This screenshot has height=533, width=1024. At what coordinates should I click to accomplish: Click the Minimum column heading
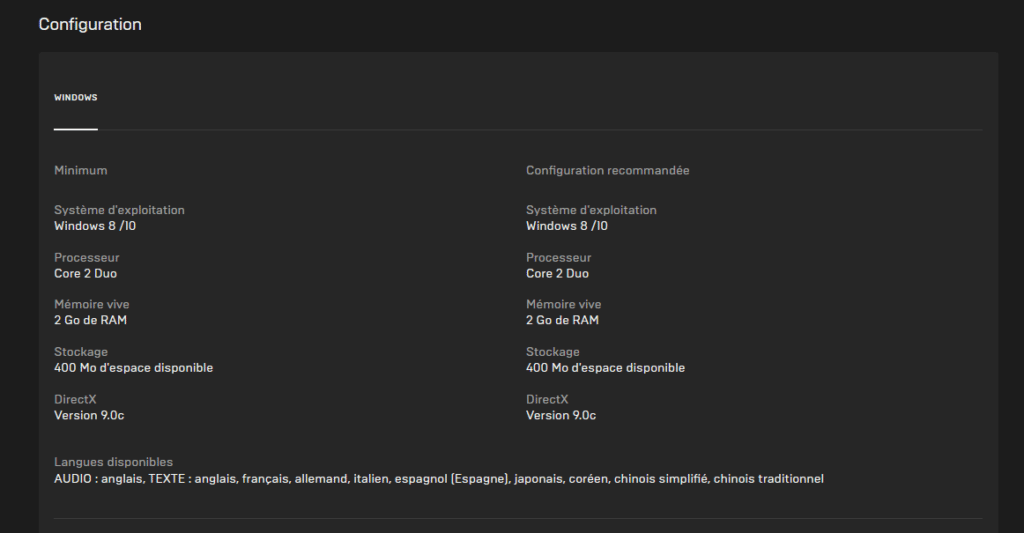[x=80, y=170]
